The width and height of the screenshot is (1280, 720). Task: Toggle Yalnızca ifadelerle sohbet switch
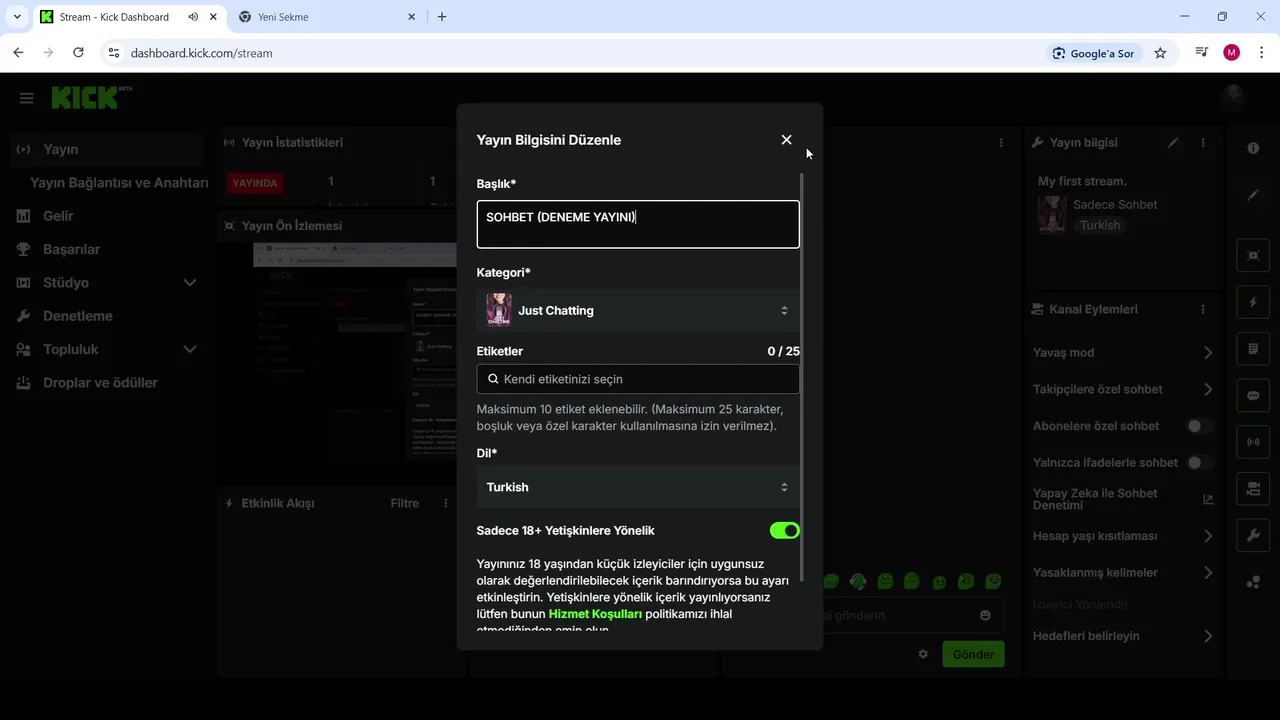click(x=1199, y=463)
